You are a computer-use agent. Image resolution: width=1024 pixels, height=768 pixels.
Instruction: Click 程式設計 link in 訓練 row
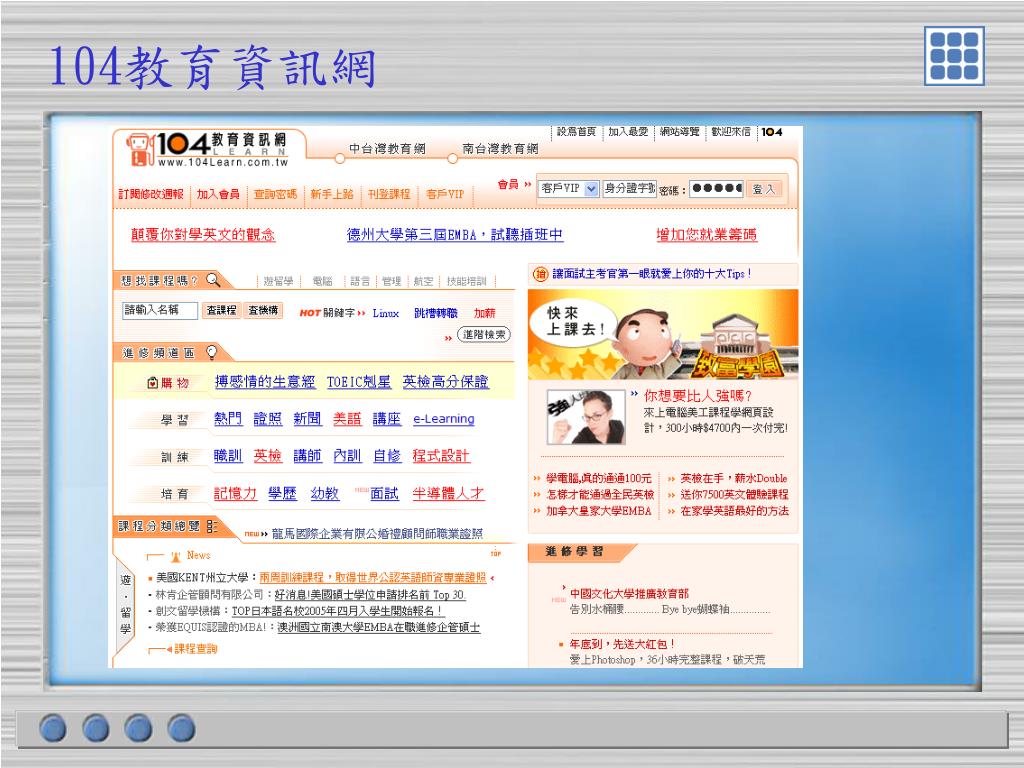[441, 456]
